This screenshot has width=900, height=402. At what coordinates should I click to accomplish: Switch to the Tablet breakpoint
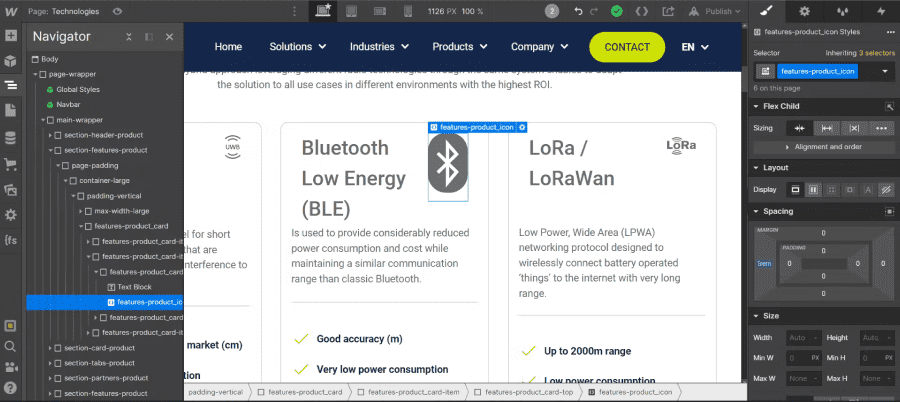[x=352, y=11]
